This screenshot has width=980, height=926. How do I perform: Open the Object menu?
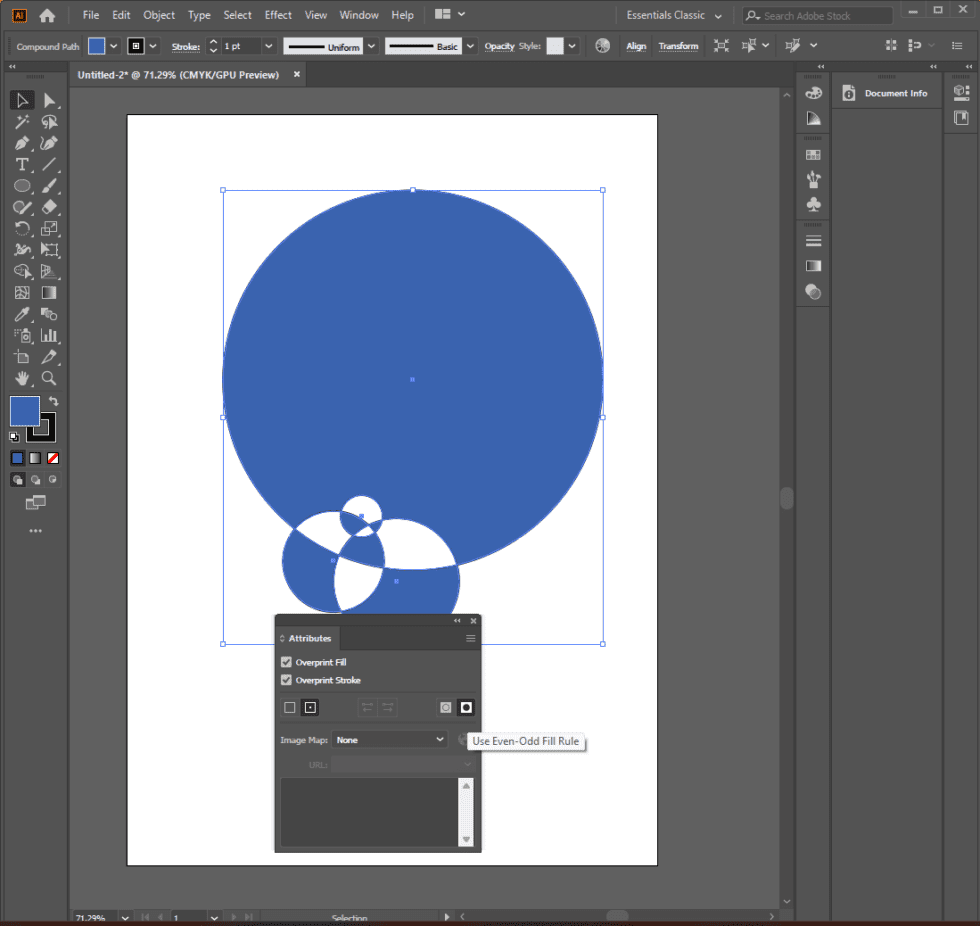[158, 14]
